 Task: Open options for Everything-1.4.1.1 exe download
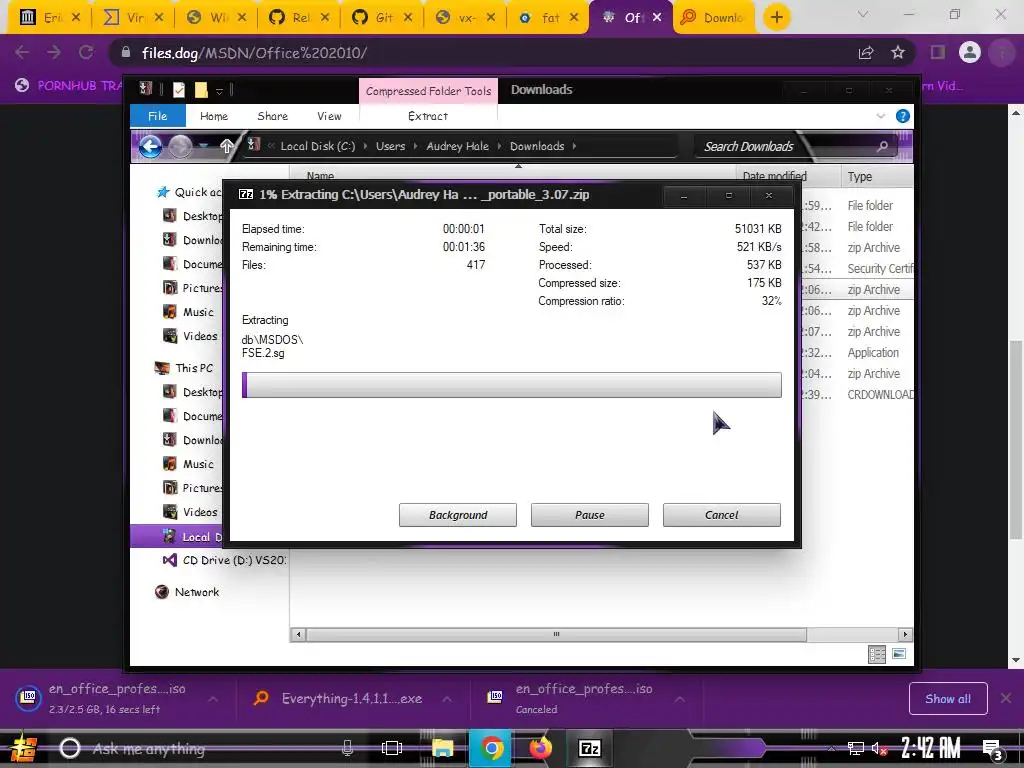tap(447, 699)
